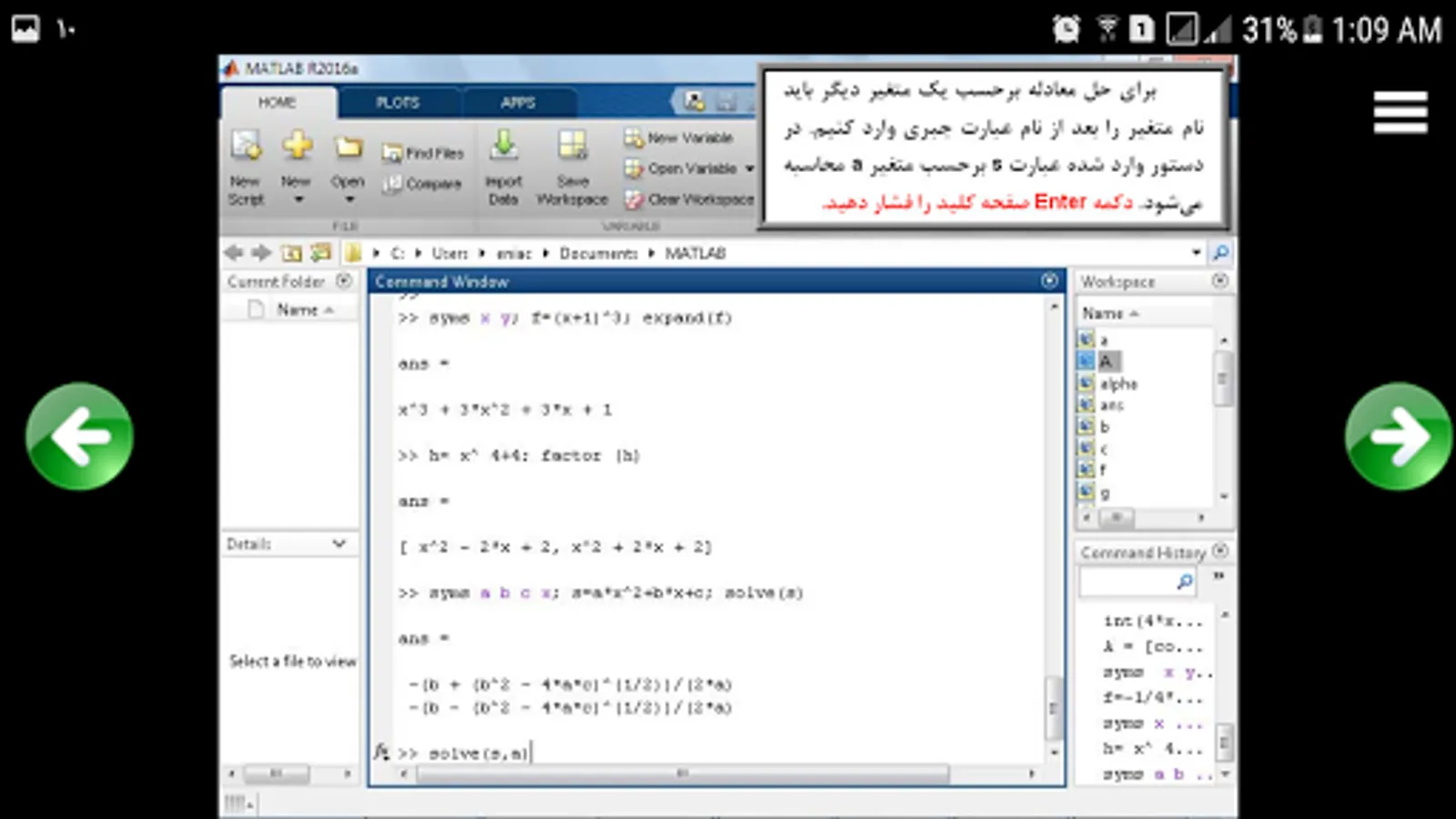This screenshot has width=1456, height=819.
Task: Select variable alpha in Workspace
Action: [x=1118, y=384]
